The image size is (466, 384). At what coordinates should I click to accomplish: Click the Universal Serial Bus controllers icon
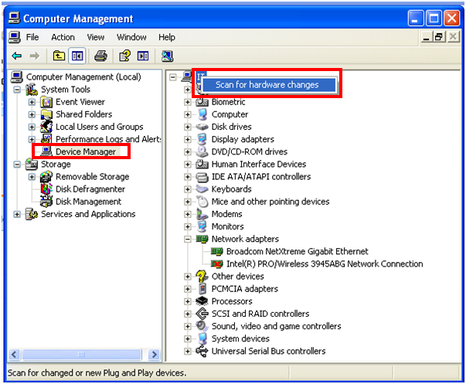[x=202, y=351]
